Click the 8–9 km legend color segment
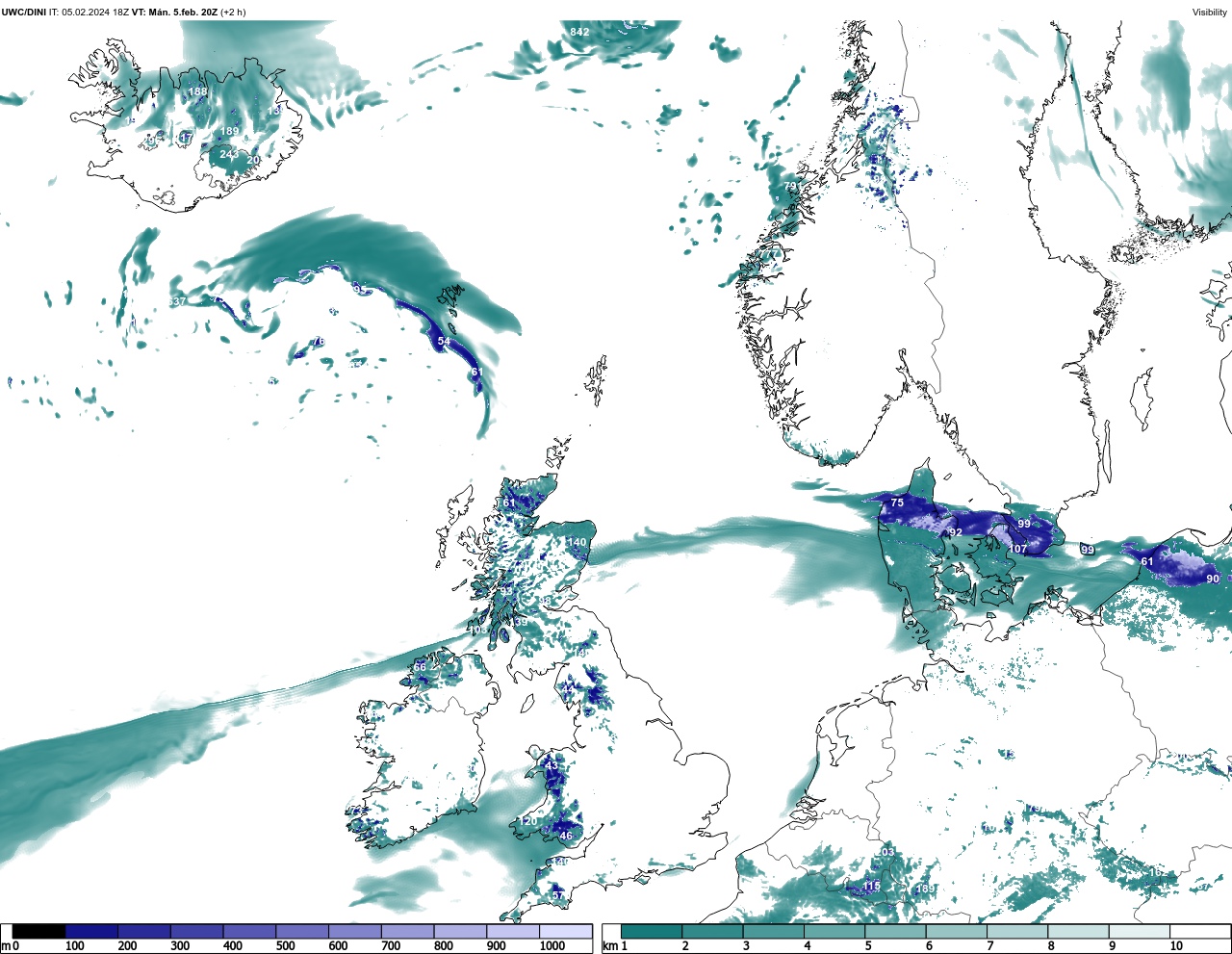The width and height of the screenshot is (1232, 954). [1078, 931]
